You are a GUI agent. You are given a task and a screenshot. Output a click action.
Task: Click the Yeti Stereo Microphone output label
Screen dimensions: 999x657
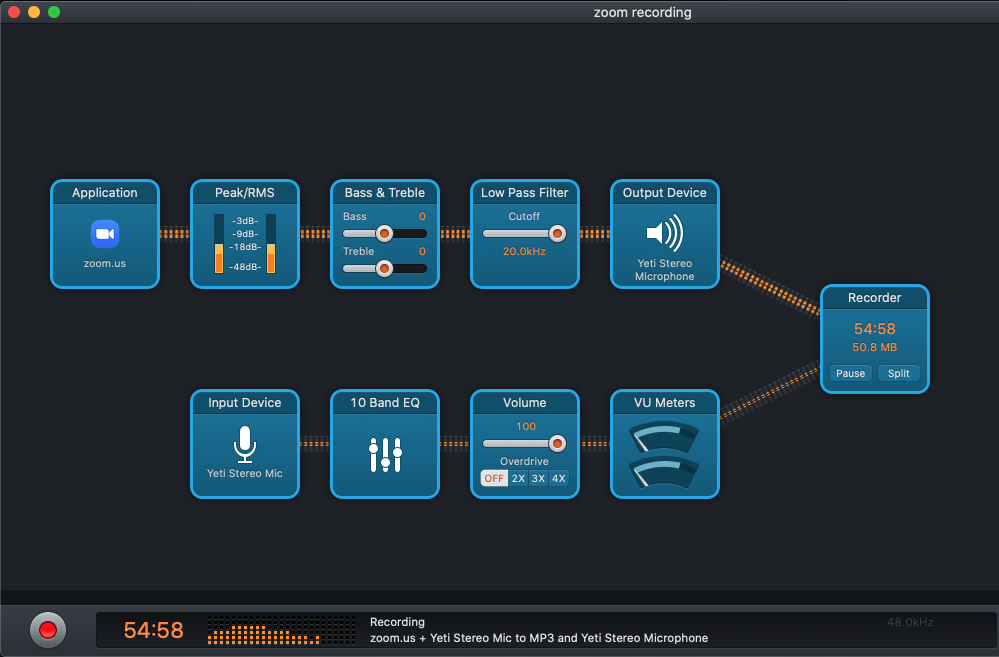coord(665,270)
